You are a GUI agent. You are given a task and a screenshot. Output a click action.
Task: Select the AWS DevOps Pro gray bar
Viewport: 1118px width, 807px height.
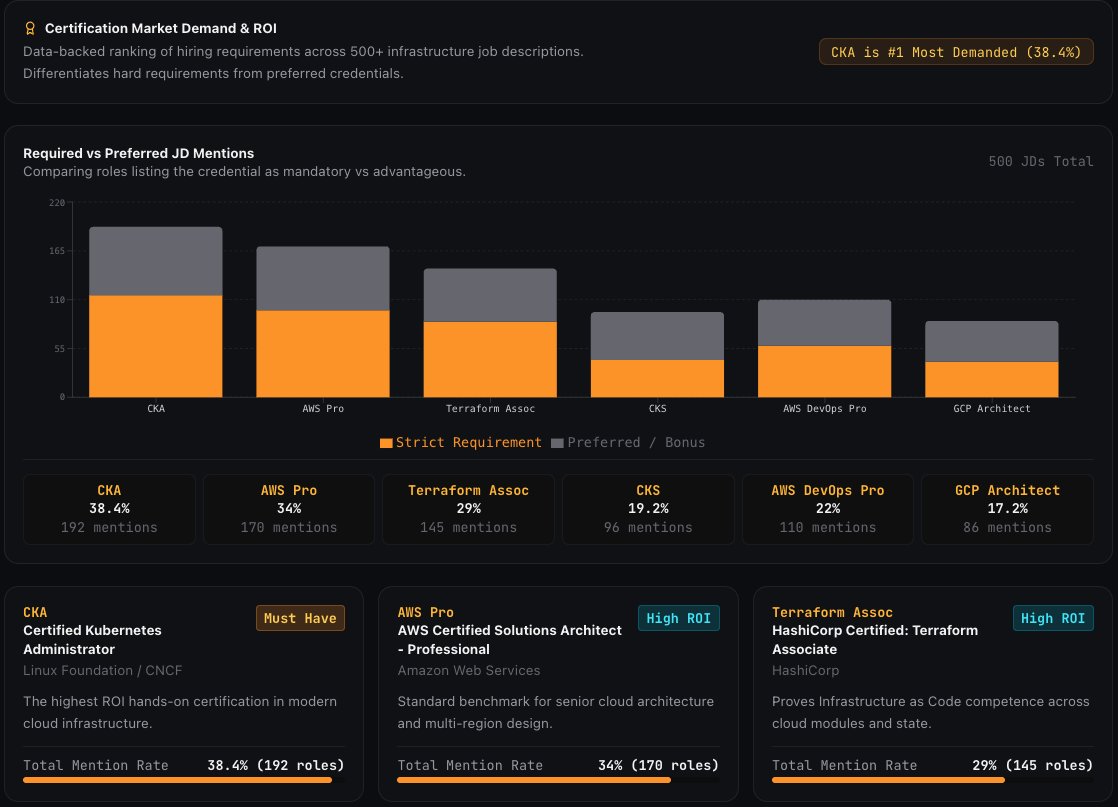pos(824,323)
